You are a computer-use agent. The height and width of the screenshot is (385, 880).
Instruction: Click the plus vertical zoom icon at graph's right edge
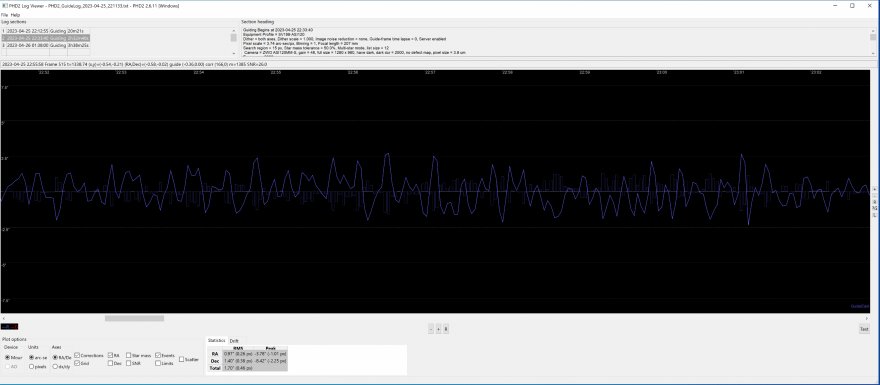pos(874,189)
